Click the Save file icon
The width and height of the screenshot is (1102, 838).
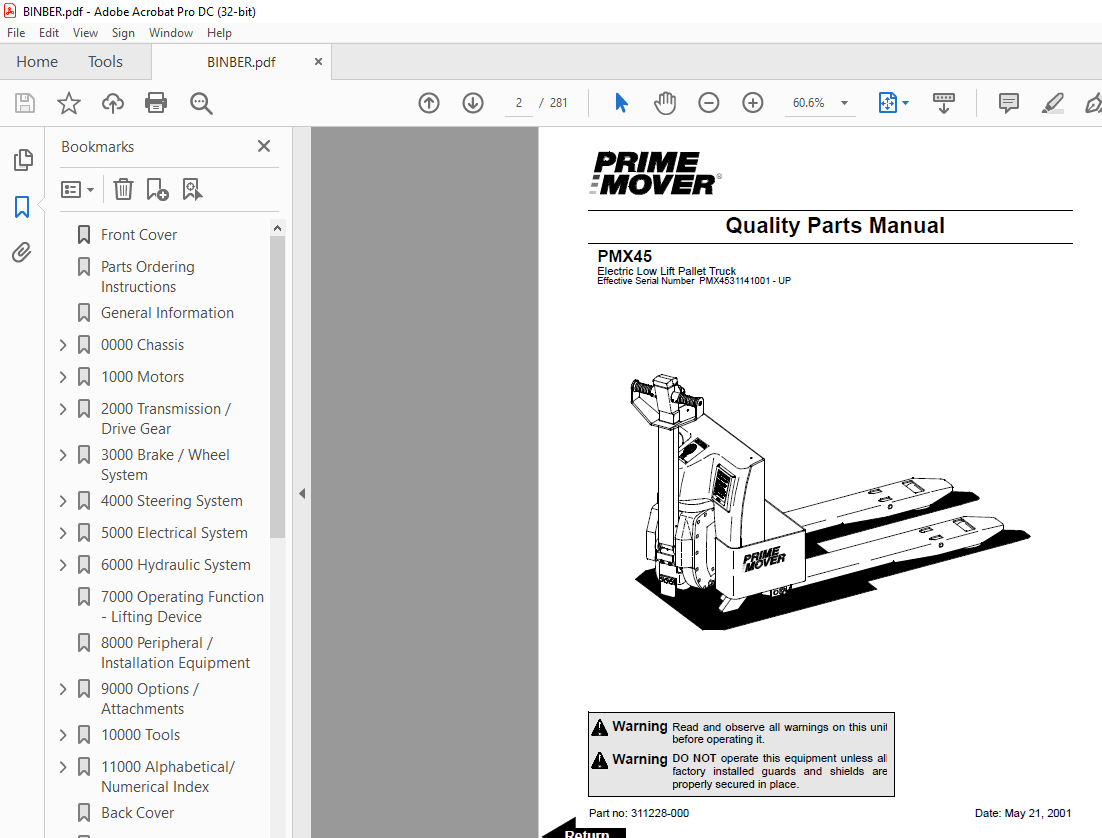coord(25,103)
